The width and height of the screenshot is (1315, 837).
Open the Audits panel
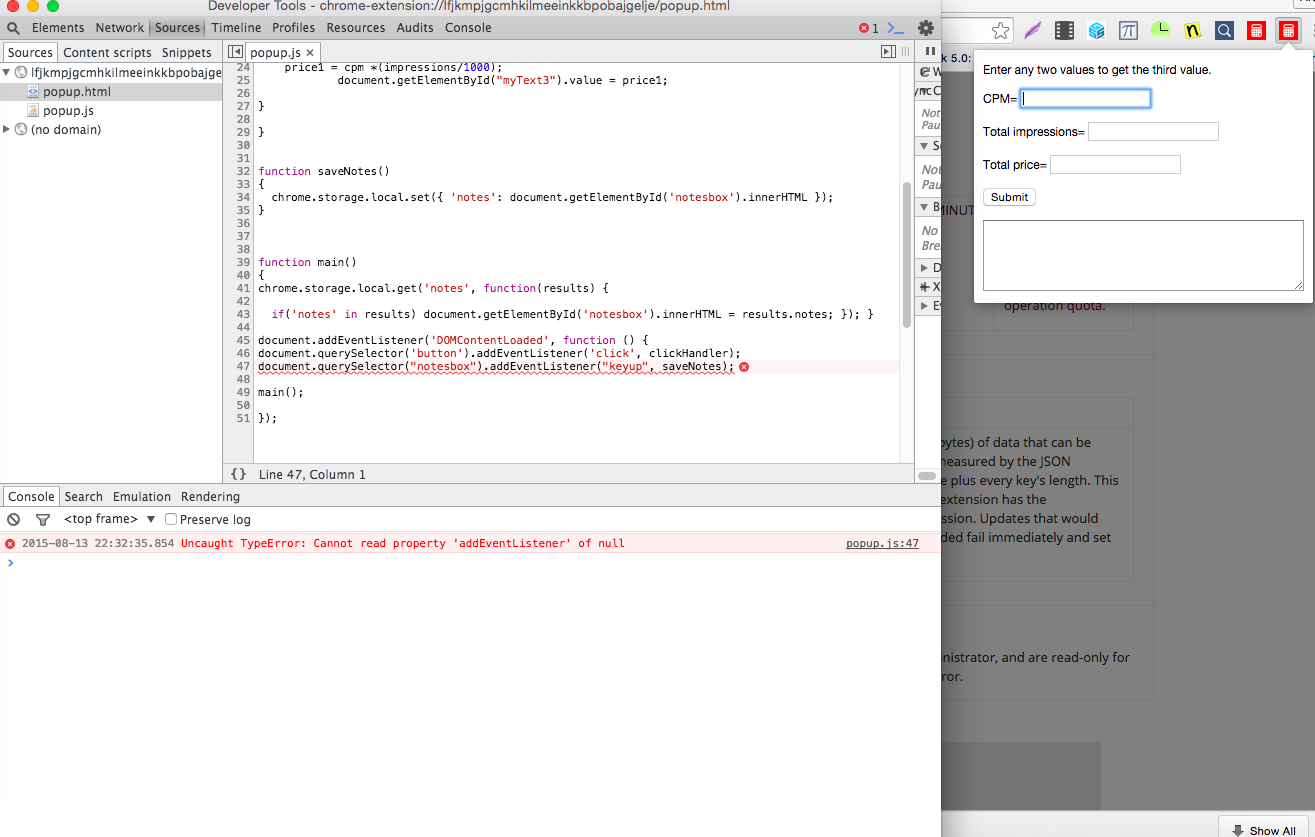click(x=415, y=28)
